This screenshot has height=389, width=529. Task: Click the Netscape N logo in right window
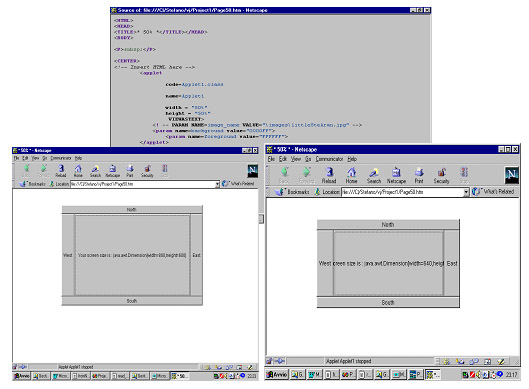511,175
